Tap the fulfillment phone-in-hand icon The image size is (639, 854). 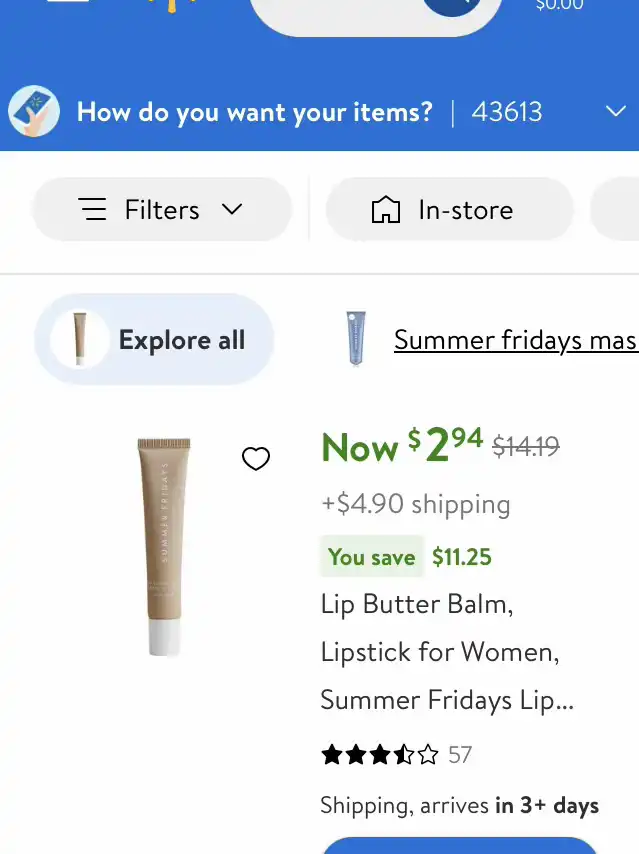(x=34, y=111)
